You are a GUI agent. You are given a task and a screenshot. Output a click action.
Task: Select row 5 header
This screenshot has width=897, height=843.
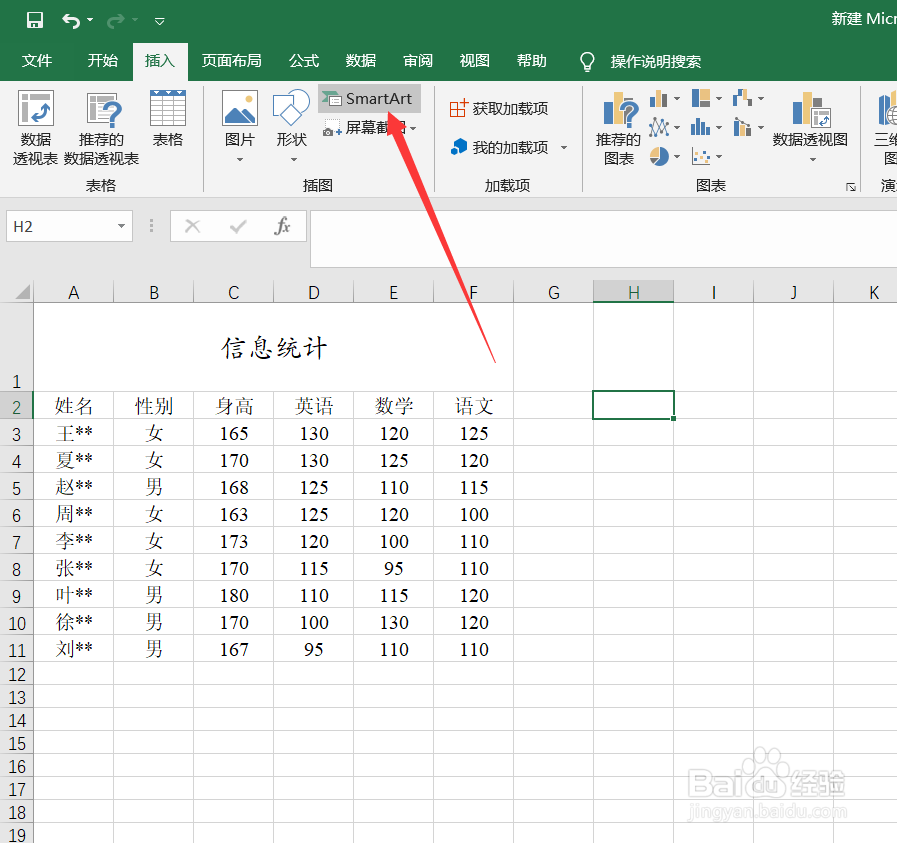(17, 487)
